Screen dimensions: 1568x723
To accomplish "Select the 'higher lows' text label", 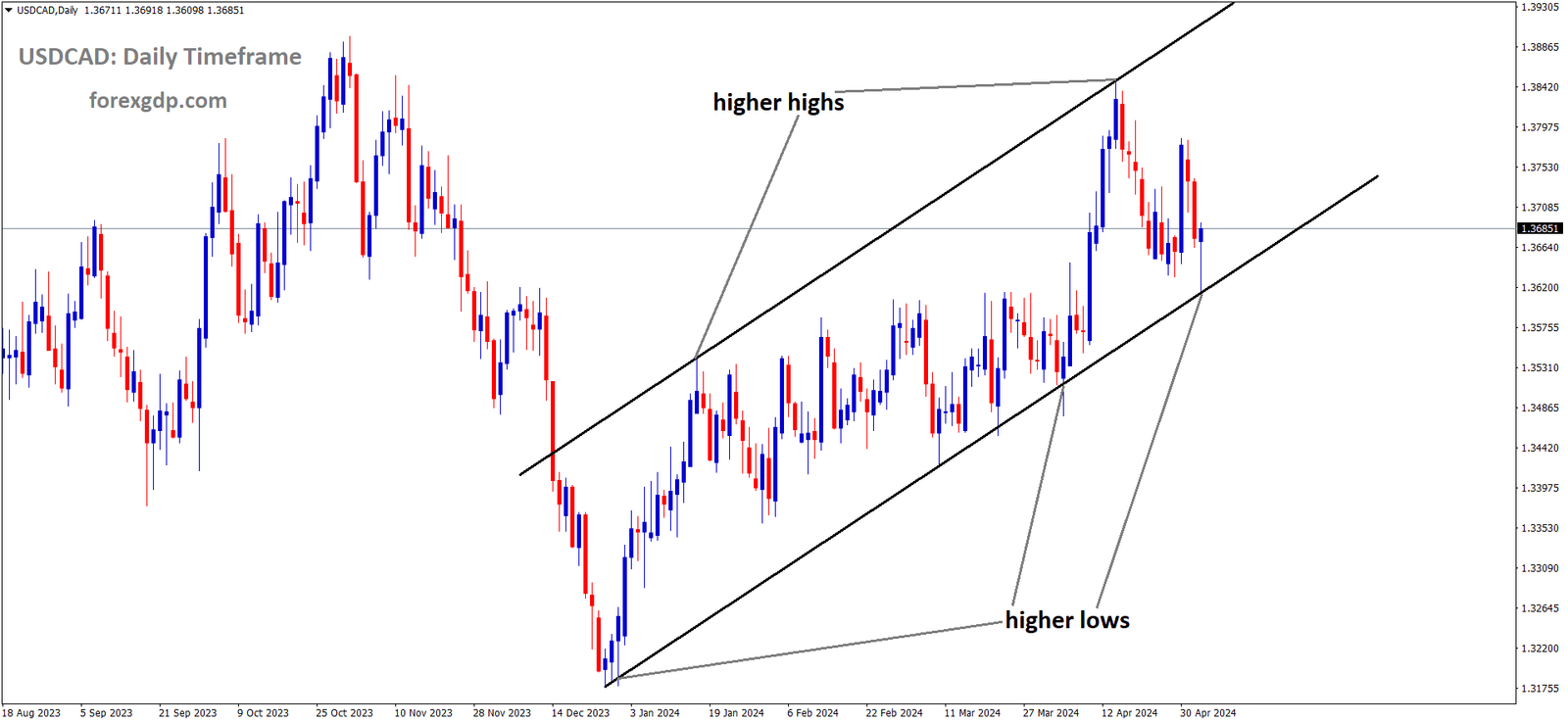I will coord(1067,620).
